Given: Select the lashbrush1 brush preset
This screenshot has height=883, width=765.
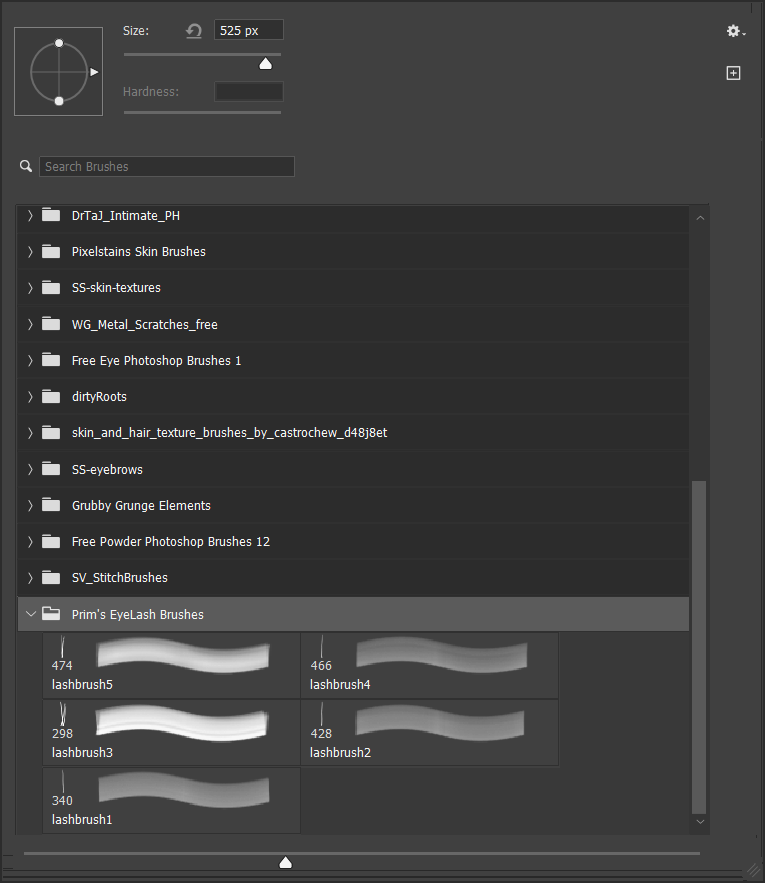Looking at the screenshot, I should pos(171,800).
